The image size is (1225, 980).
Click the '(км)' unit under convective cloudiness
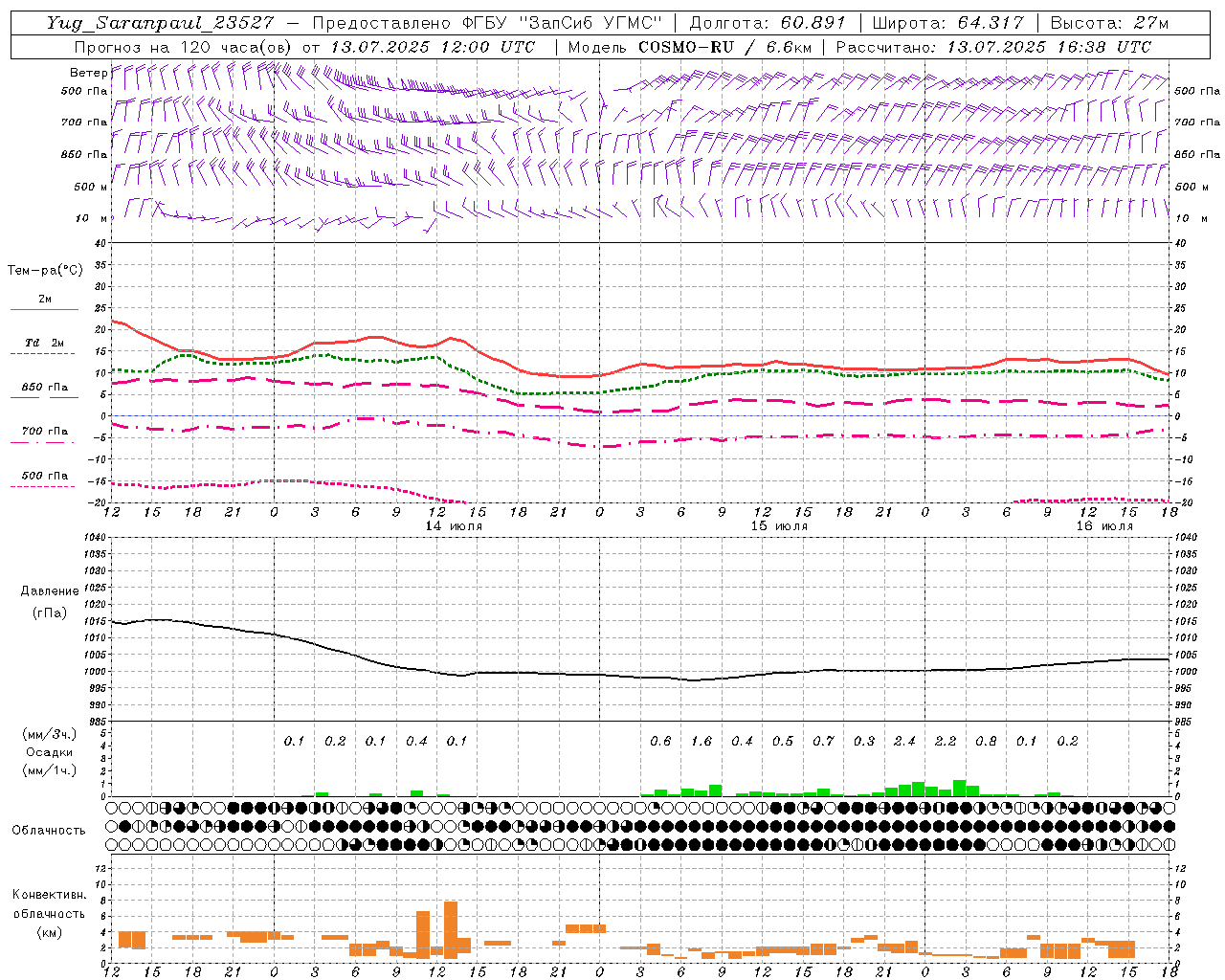(50, 932)
